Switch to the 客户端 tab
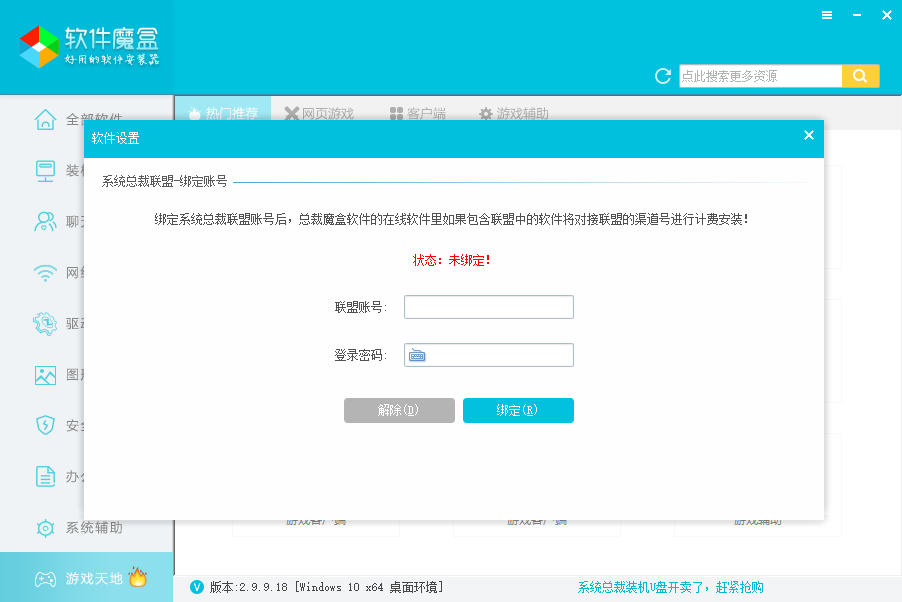The height and width of the screenshot is (602, 902). point(418,113)
